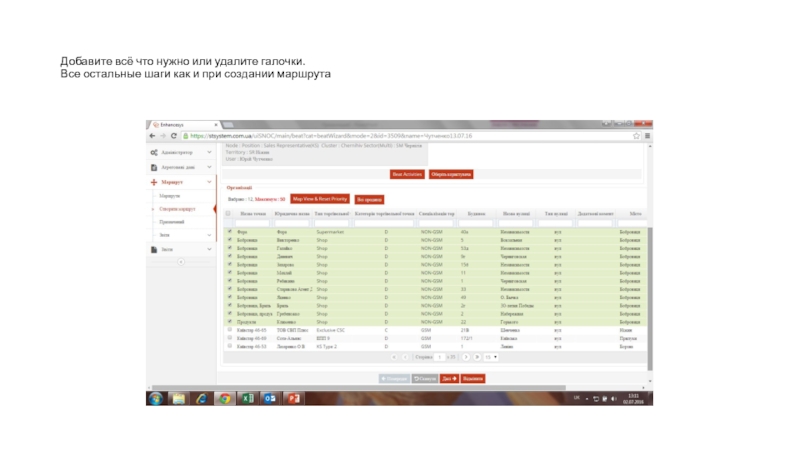Click the sidebar collapse circle arrow
The image size is (800, 450).
[180, 262]
